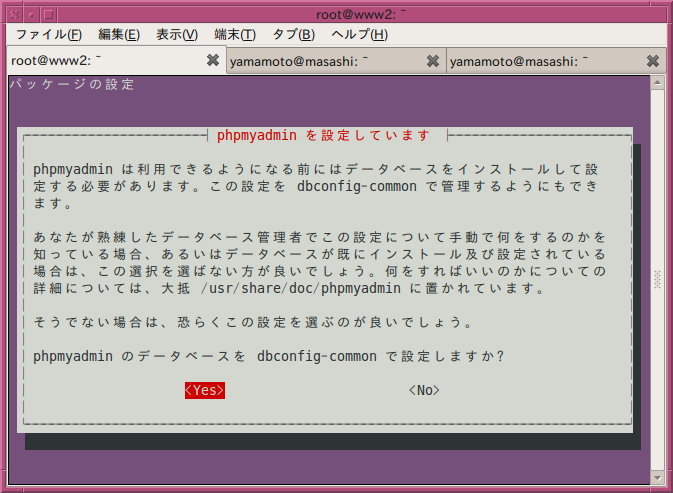Click the window minimize icon in title bar
The height and width of the screenshot is (493, 673).
tap(31, 15)
